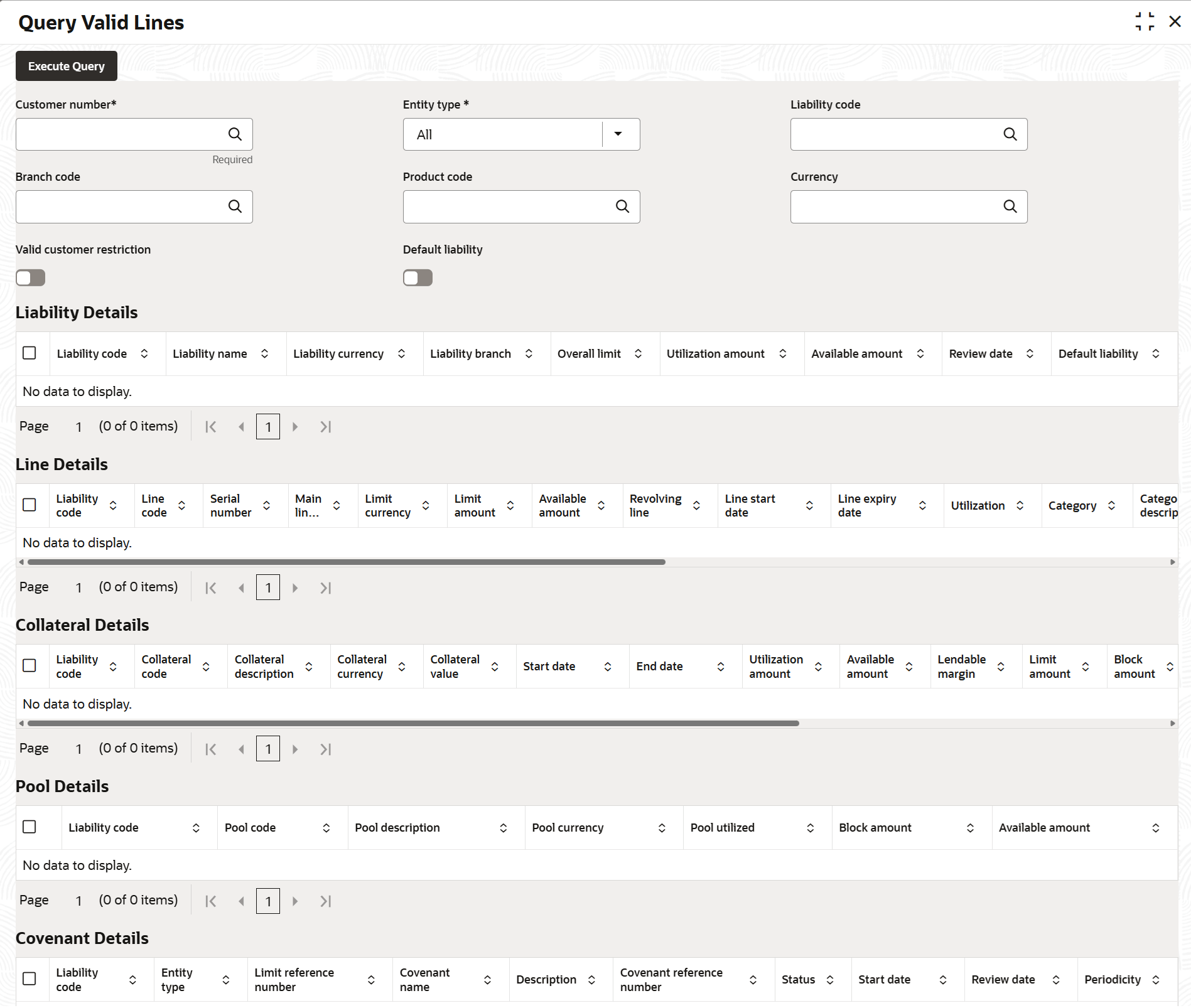Sort the Pool currency column
The width and height of the screenshot is (1191, 1008).
[662, 828]
